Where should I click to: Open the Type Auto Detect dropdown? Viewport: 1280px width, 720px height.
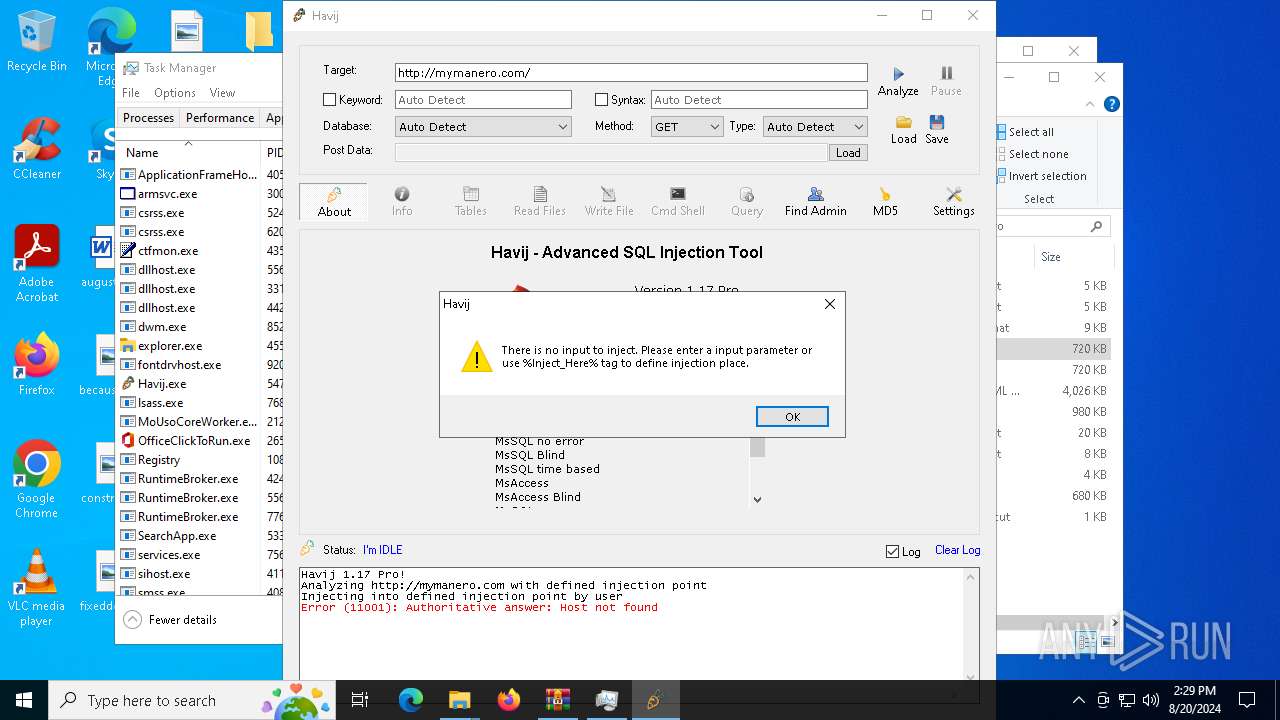click(815, 127)
